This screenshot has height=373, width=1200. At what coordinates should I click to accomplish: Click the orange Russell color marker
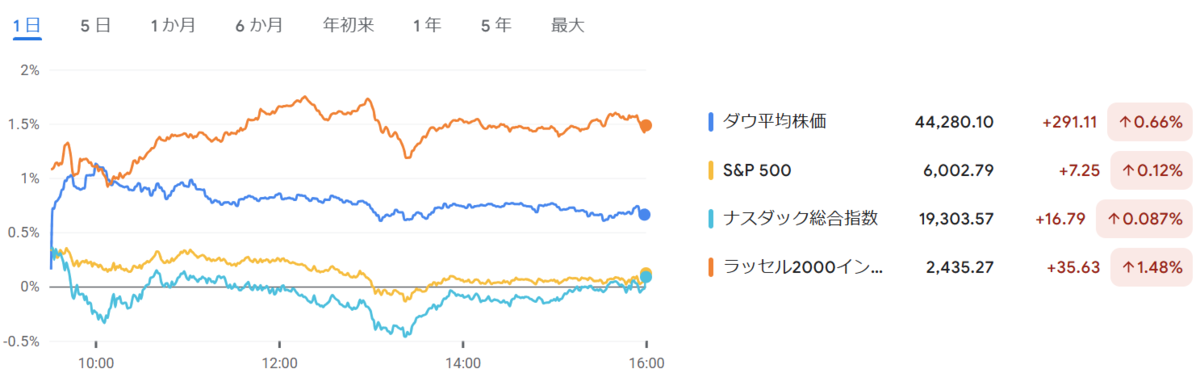tap(710, 267)
